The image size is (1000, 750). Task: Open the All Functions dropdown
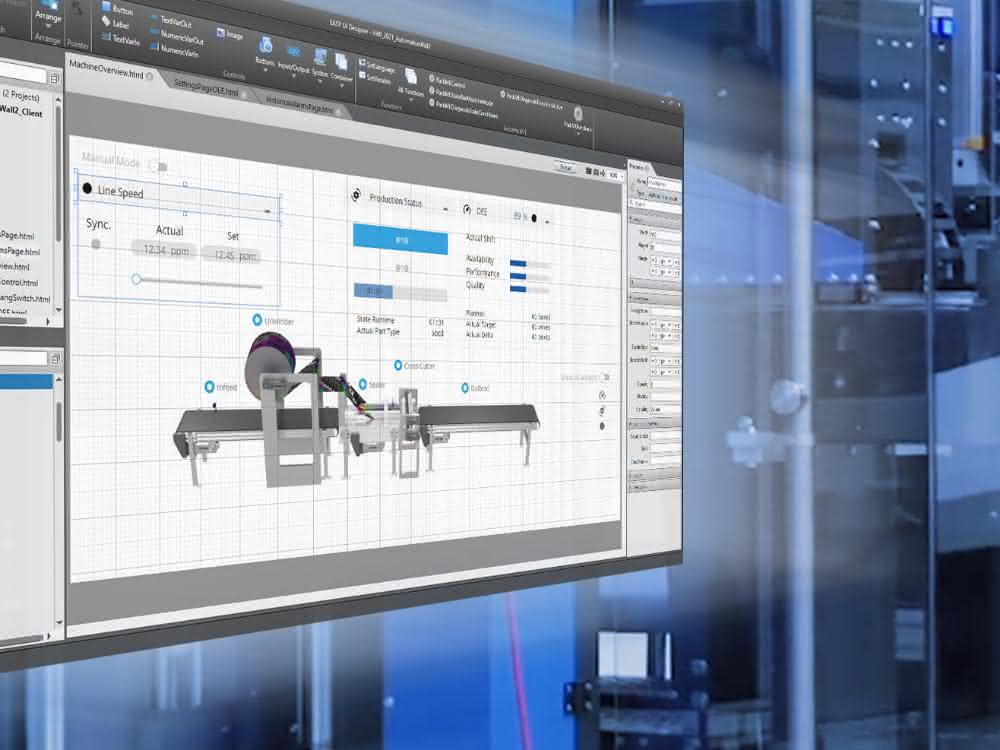click(411, 84)
